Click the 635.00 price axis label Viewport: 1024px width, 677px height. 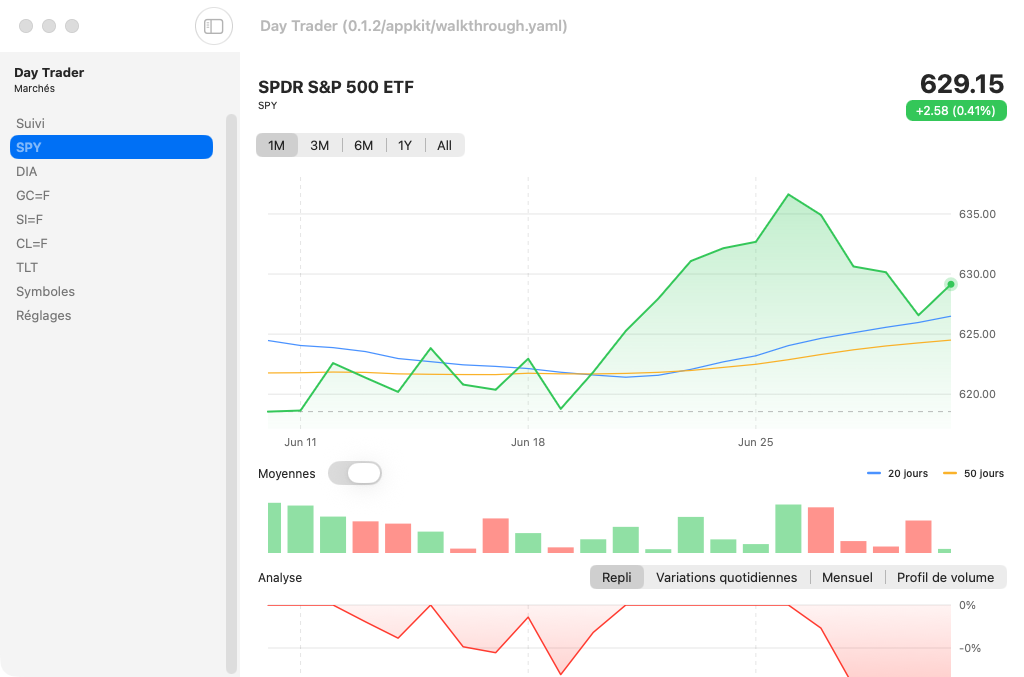(x=977, y=214)
